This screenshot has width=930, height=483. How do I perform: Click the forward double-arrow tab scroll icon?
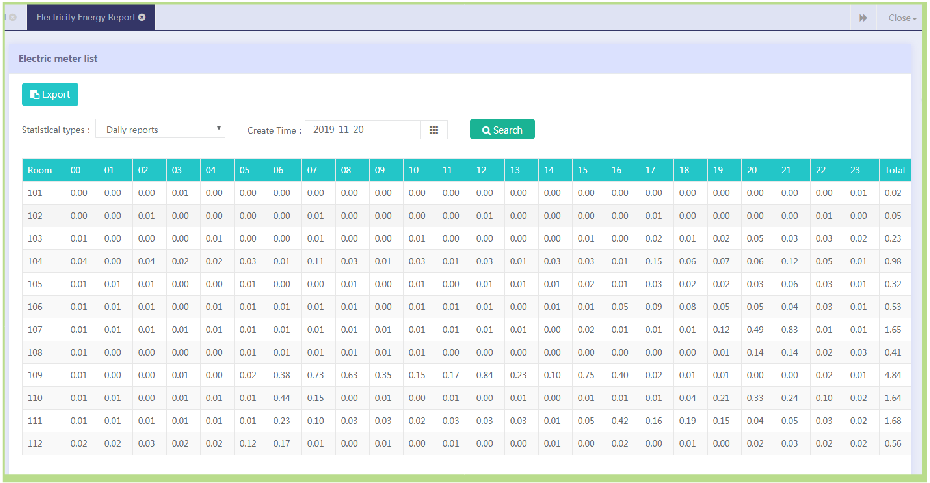tap(862, 18)
